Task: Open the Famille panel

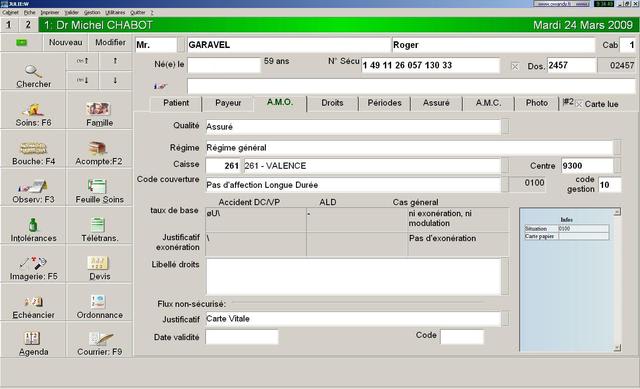Action: point(99,110)
